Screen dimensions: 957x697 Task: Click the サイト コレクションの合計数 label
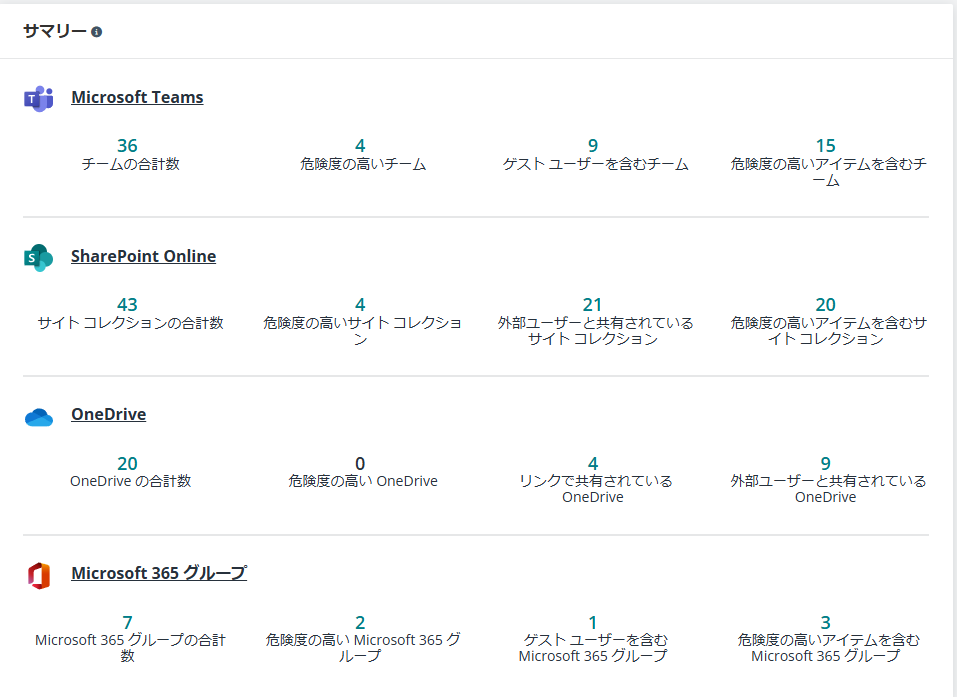click(x=131, y=323)
